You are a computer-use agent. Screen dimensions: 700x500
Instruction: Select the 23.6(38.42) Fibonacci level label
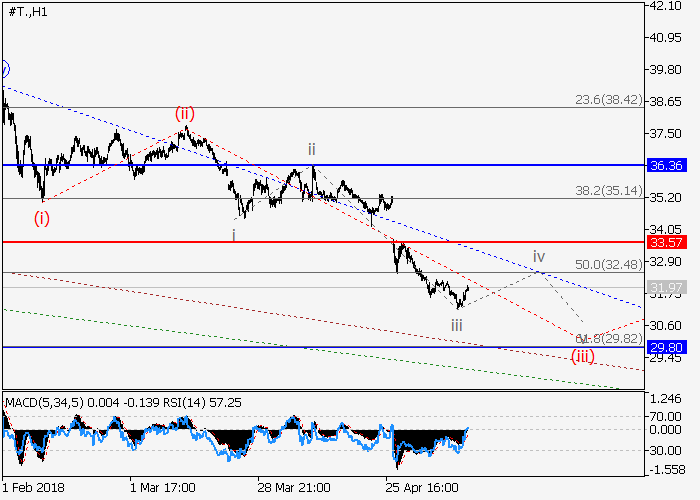(601, 100)
